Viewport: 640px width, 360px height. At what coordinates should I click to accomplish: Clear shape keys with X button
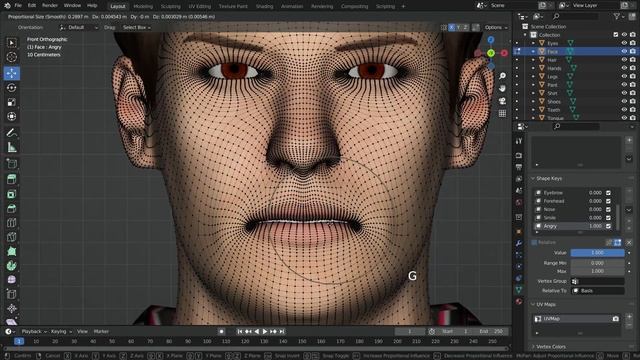click(x=629, y=242)
